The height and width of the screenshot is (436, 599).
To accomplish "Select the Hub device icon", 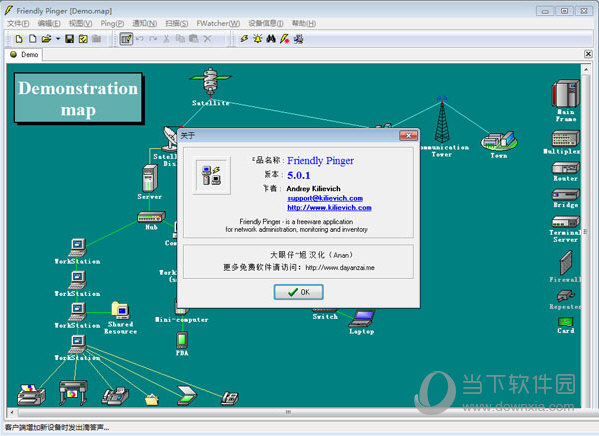I will click(x=151, y=217).
